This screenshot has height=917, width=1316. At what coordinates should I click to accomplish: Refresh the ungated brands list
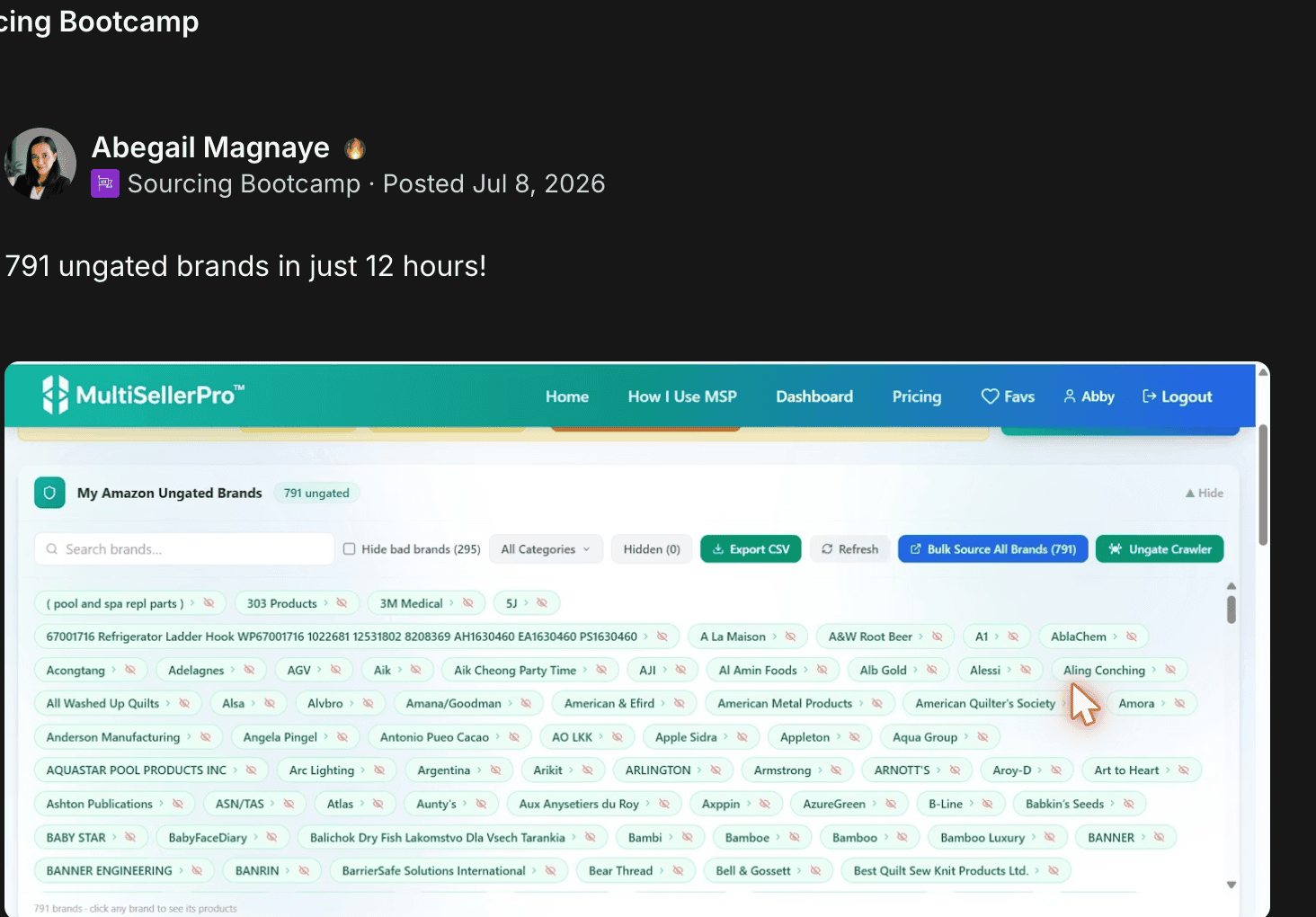(849, 549)
